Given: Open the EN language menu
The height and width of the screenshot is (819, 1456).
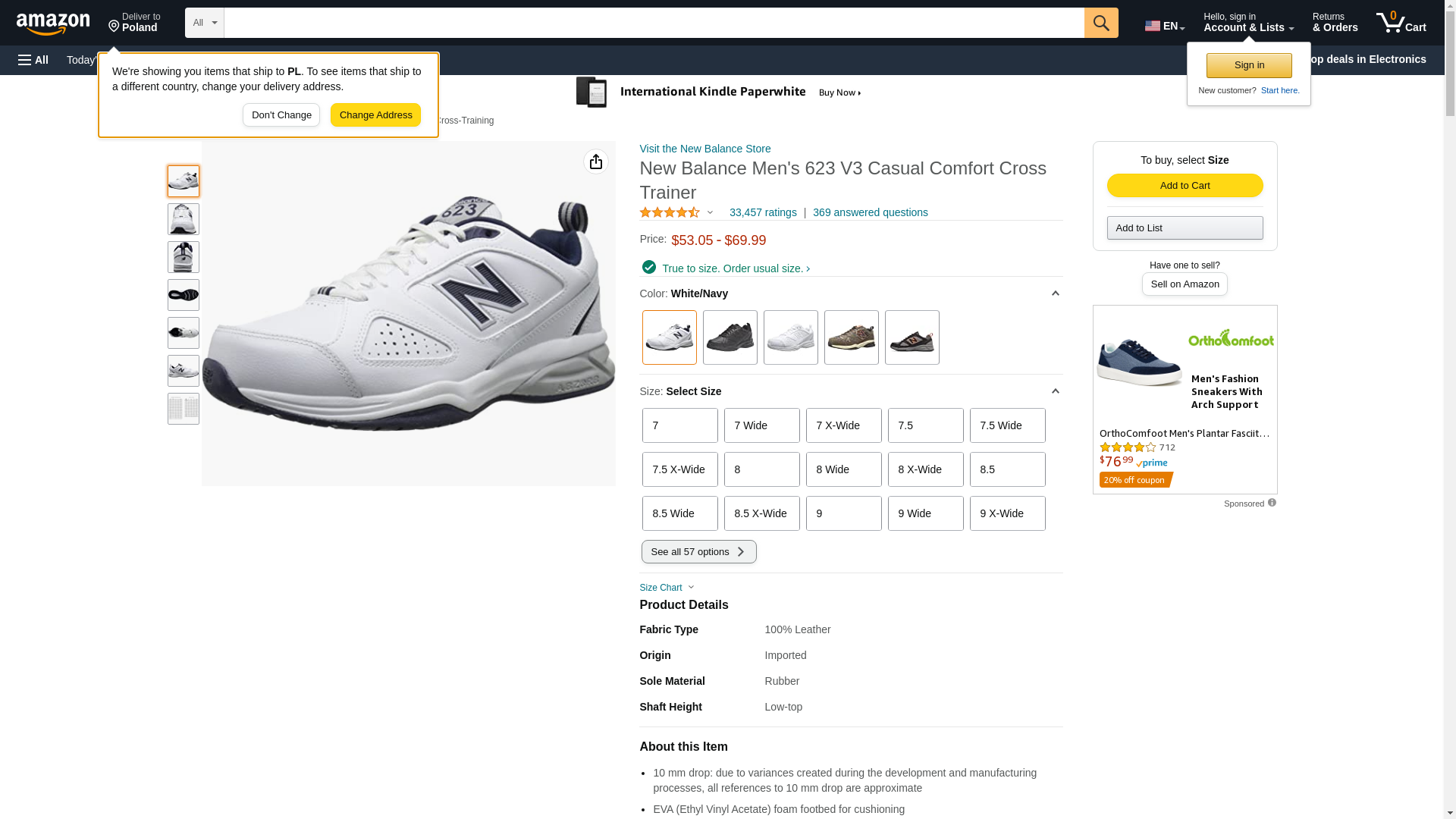Looking at the screenshot, I should pos(1164,26).
